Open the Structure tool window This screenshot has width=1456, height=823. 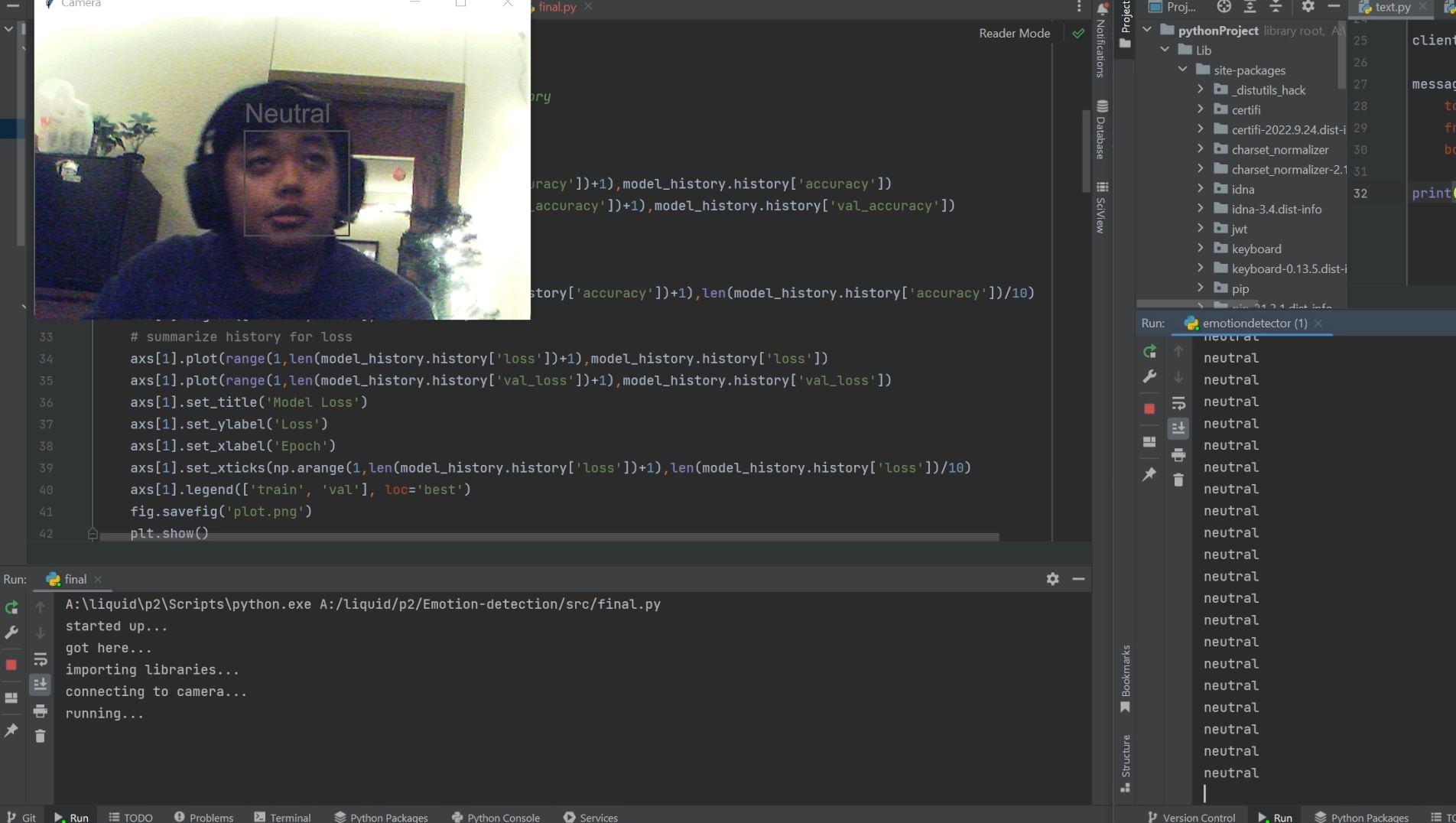tap(1125, 763)
